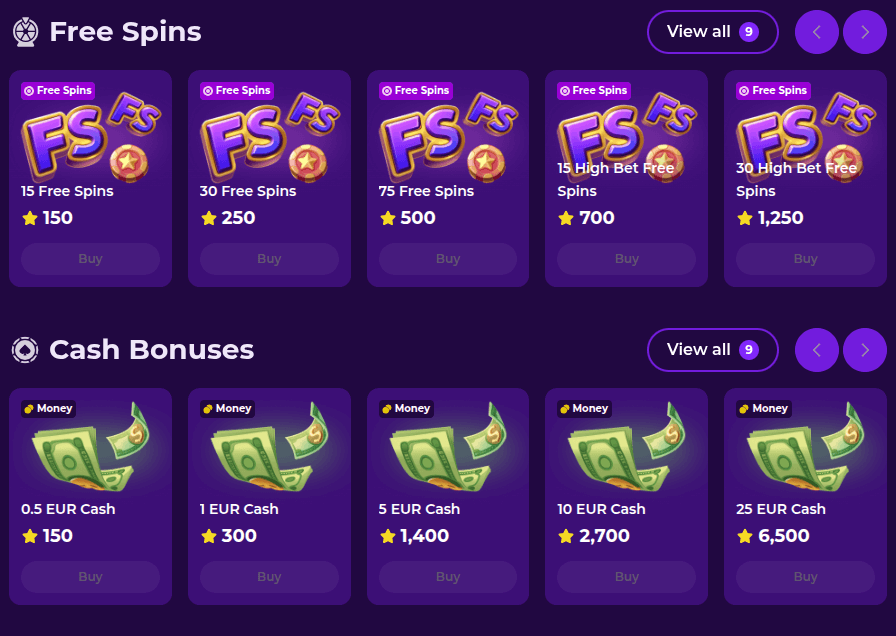Screen dimensions: 896x636
Task: Buy the 15 High Bet Free Spins
Action: point(626,258)
